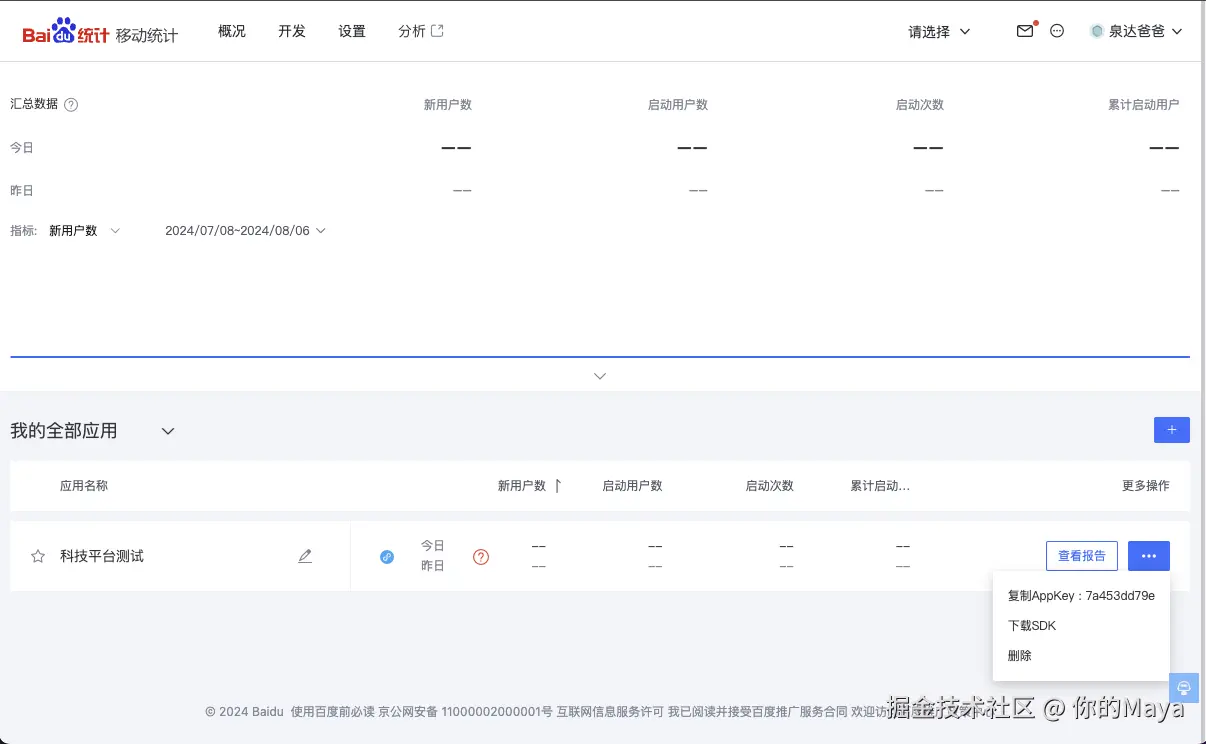Go to the 分析 tab
This screenshot has height=744, width=1206.
point(412,31)
